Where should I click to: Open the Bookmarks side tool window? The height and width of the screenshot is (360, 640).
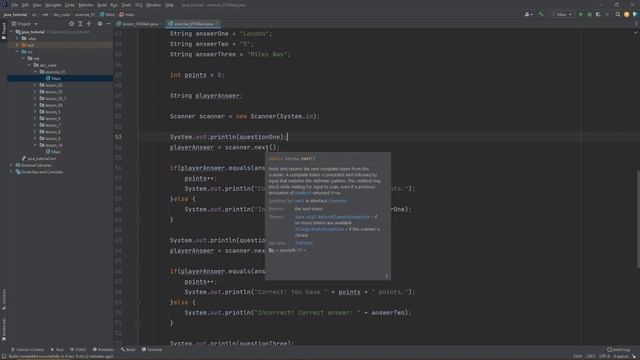[x=4, y=329]
